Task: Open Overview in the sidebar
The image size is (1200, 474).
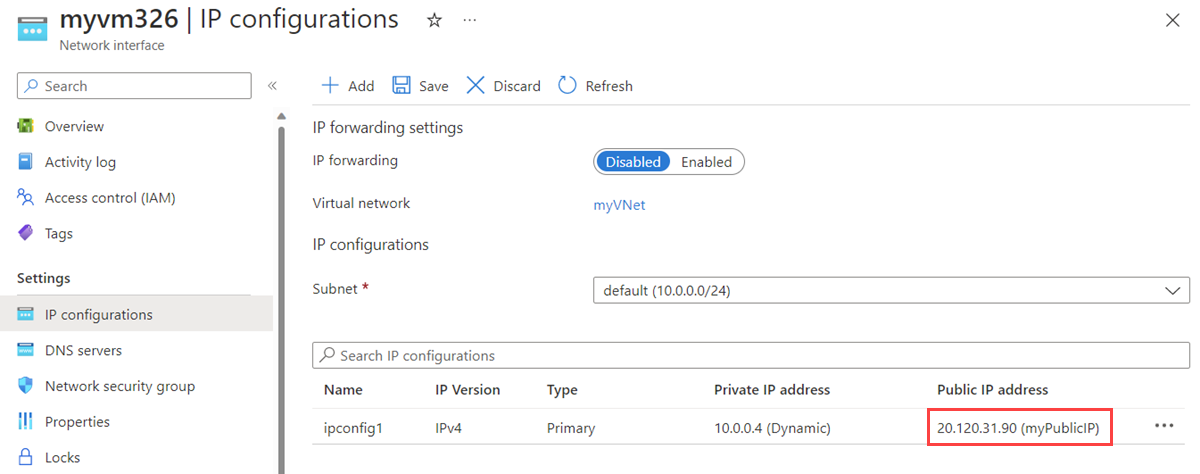Action: tap(74, 127)
